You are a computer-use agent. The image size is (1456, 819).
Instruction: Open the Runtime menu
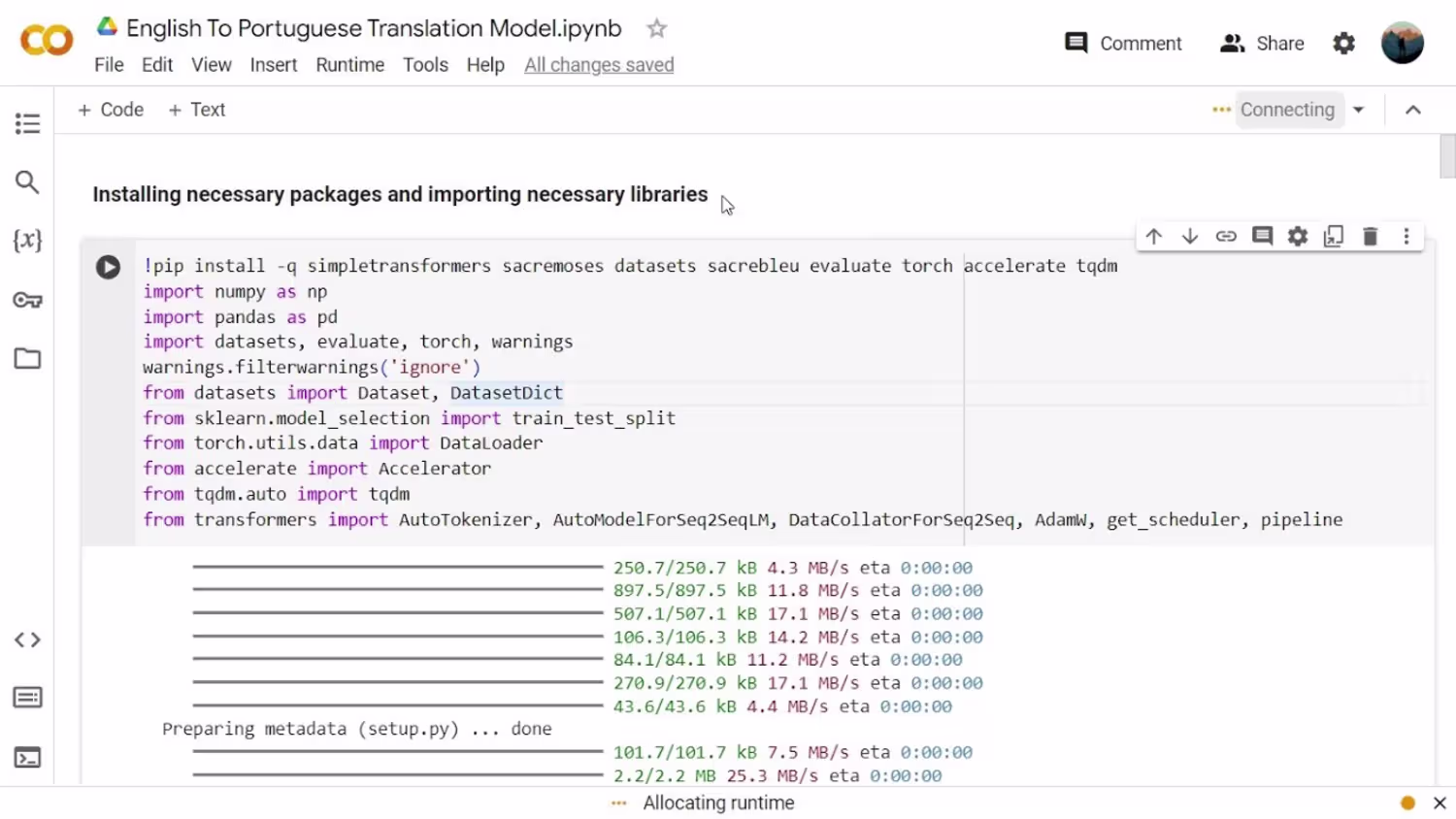[x=349, y=65]
